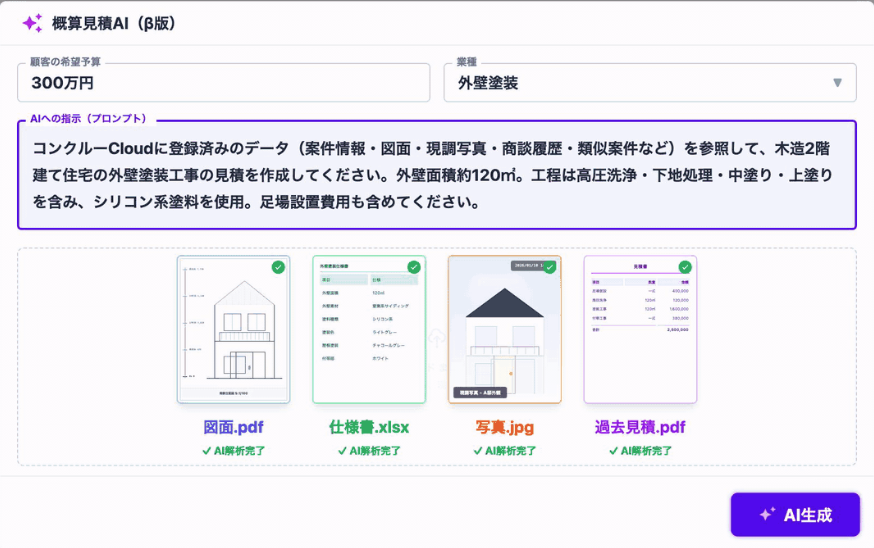
Task: Click the sparkle icon inside the AI生成 button
Action: pos(767,515)
